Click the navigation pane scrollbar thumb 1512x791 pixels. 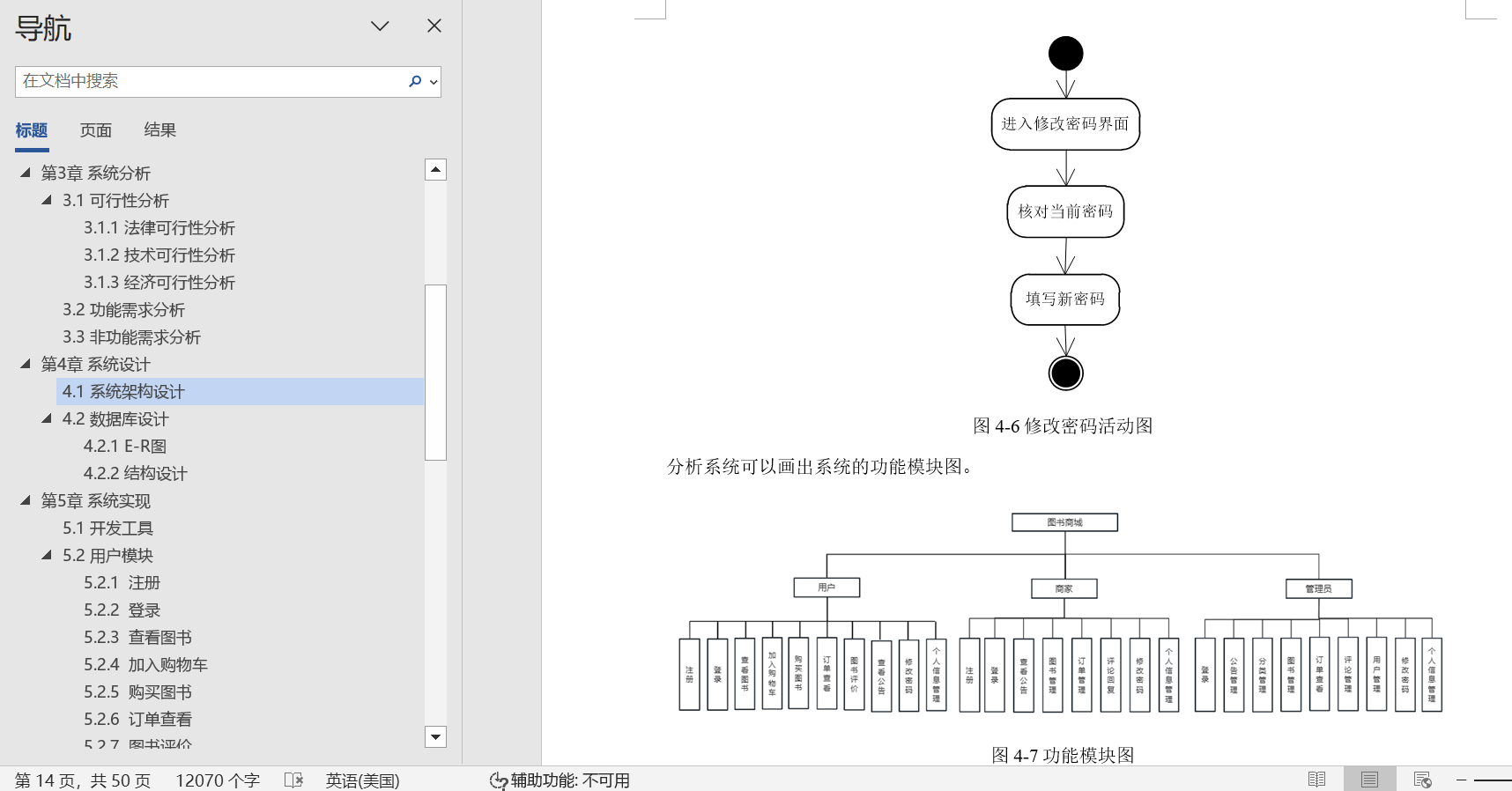[435, 372]
